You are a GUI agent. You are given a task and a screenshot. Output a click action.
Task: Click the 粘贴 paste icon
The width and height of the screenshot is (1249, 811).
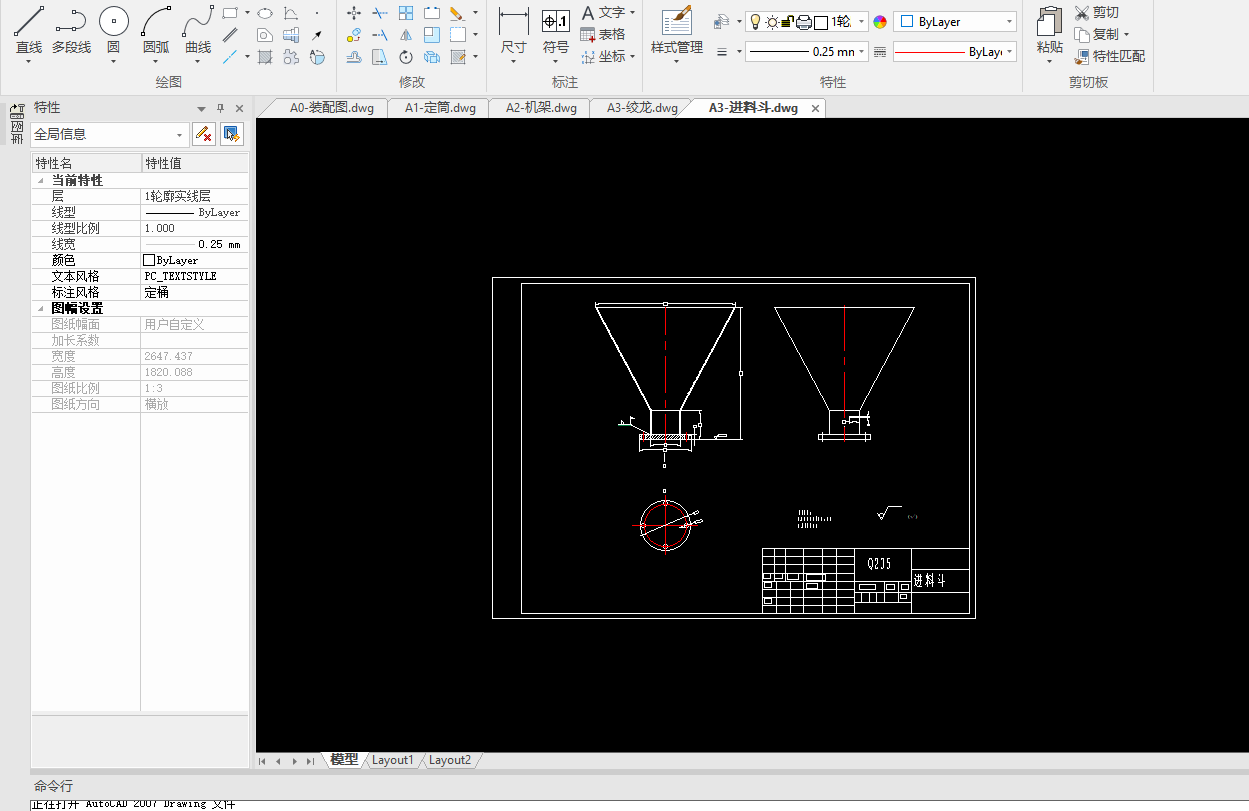1049,30
